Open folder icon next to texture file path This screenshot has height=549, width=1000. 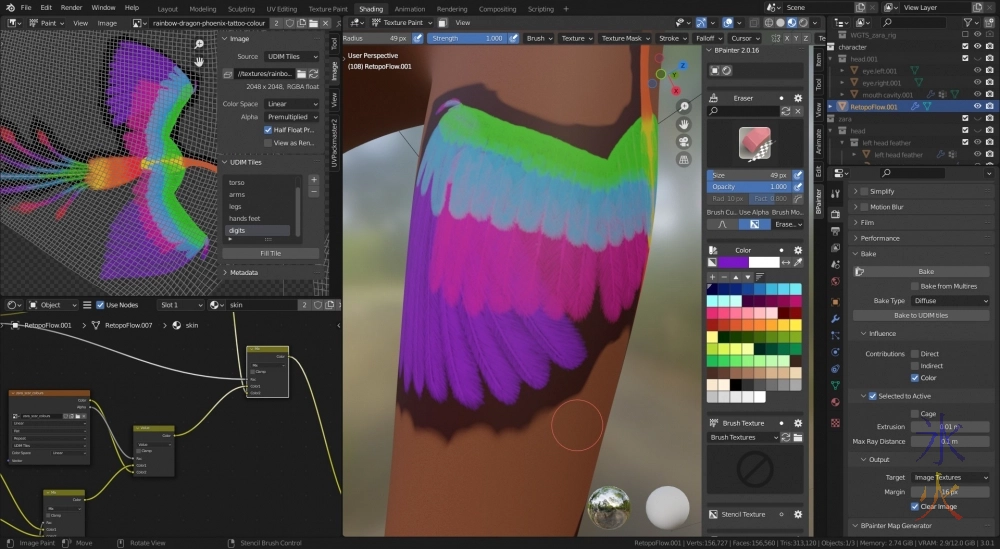tap(300, 73)
